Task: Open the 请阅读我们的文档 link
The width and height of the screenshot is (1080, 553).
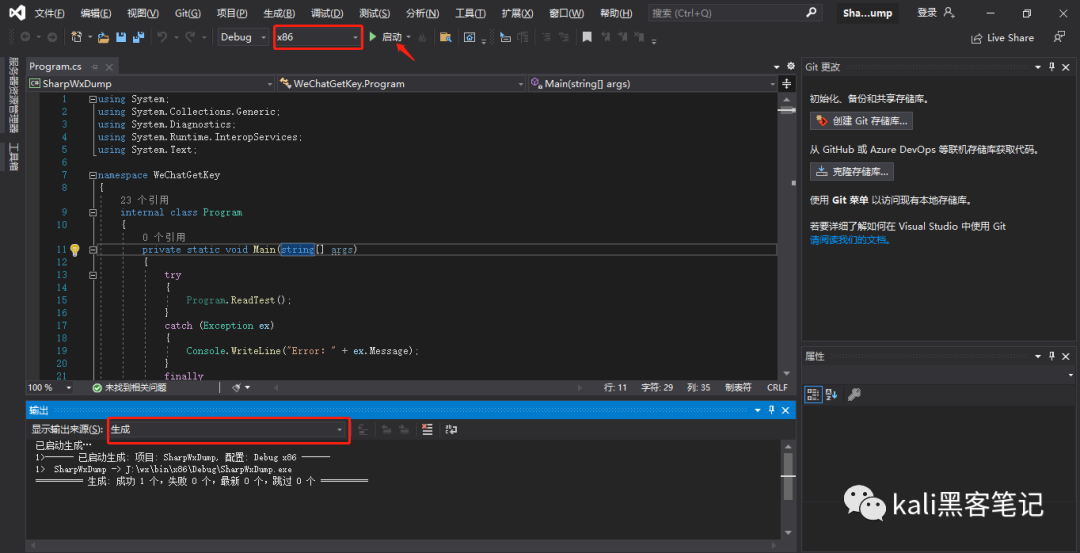Action: coord(849,240)
